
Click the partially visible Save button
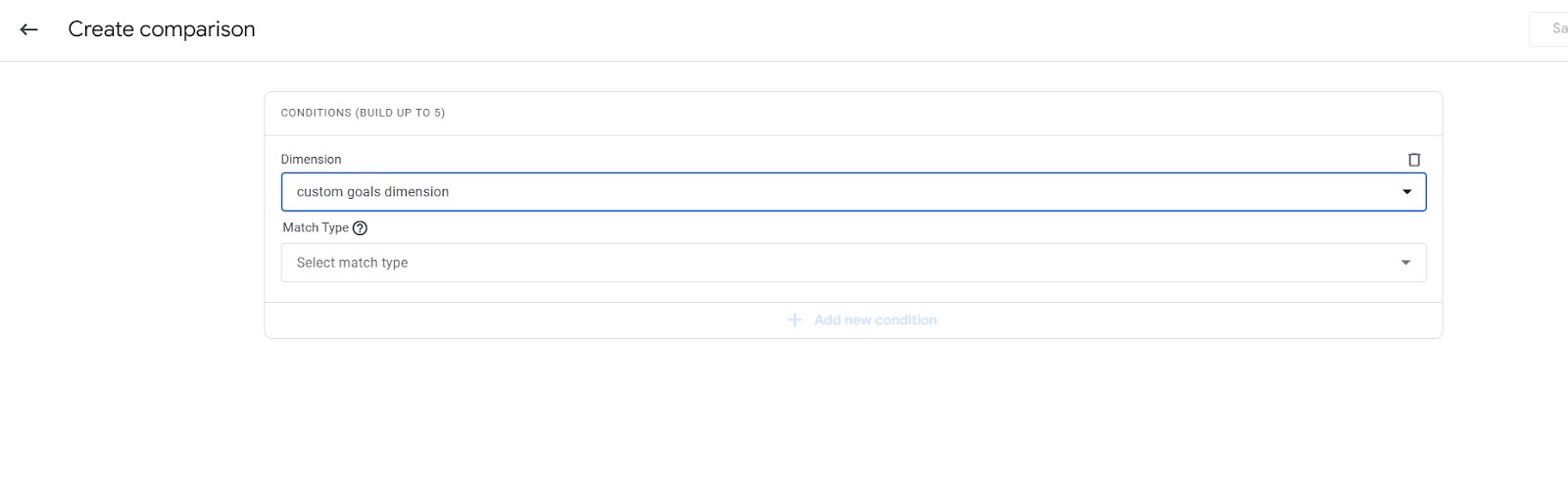[x=1549, y=29]
